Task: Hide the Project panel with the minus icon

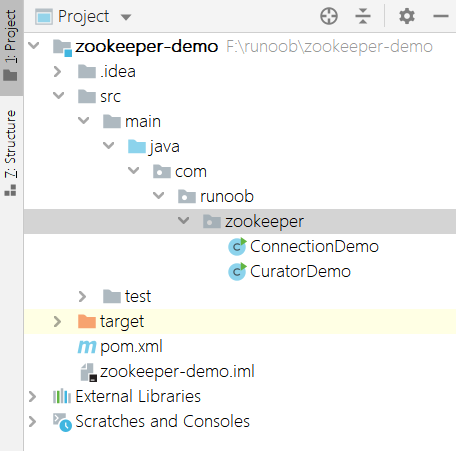Action: click(x=441, y=16)
